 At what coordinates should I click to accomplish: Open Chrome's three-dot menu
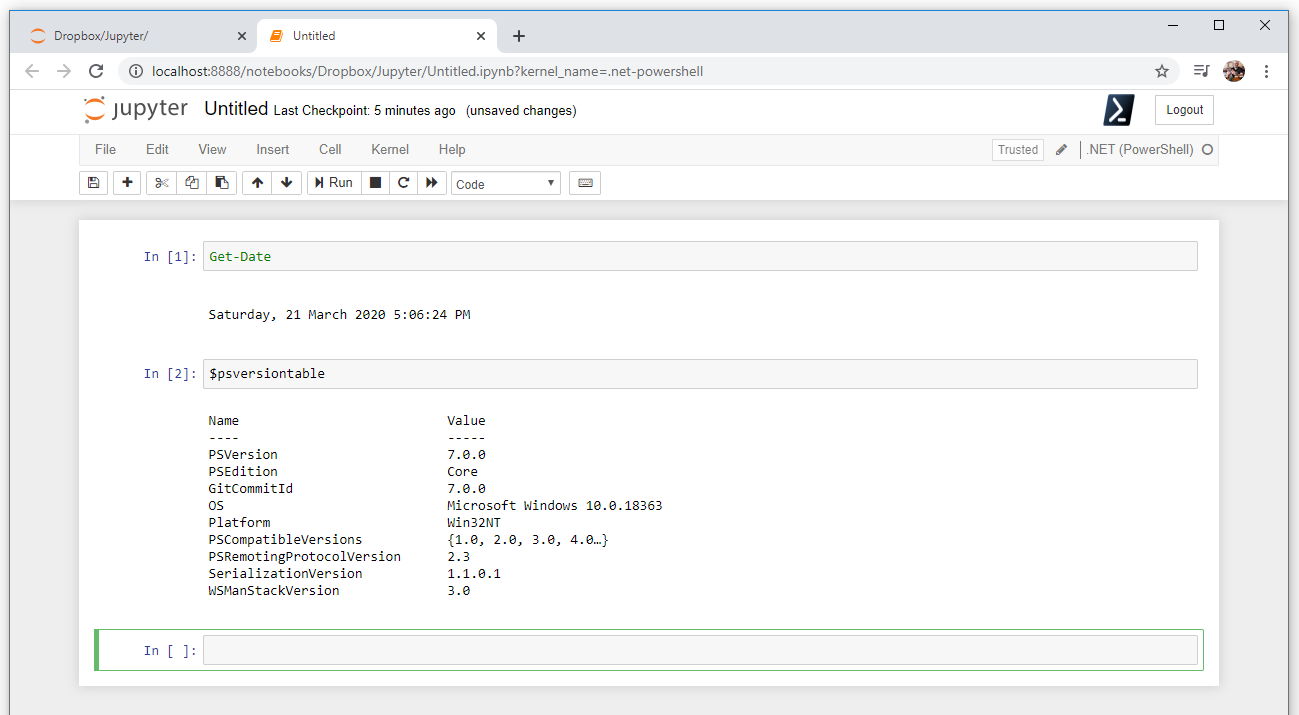coord(1267,71)
